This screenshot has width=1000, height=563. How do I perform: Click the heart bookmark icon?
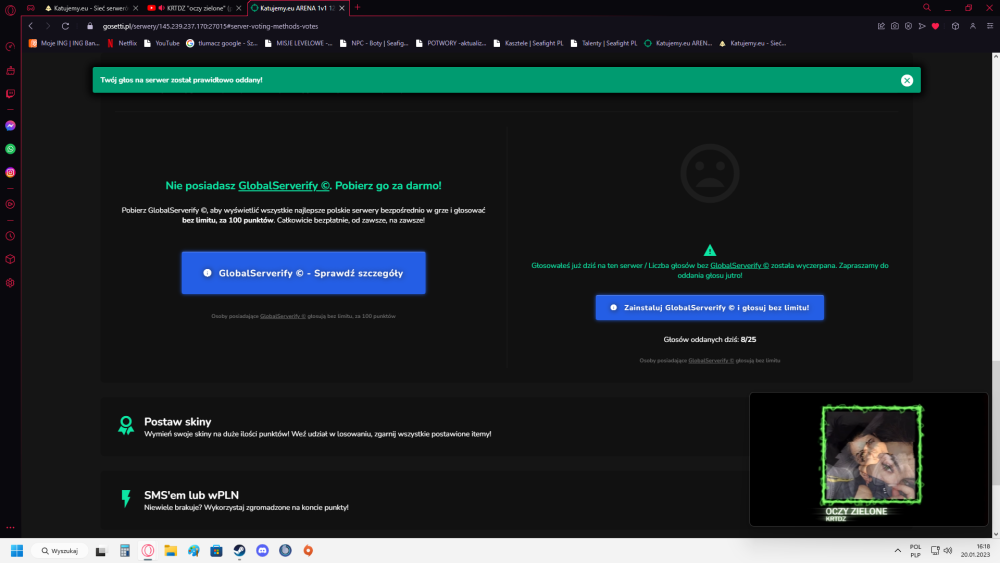[x=936, y=26]
